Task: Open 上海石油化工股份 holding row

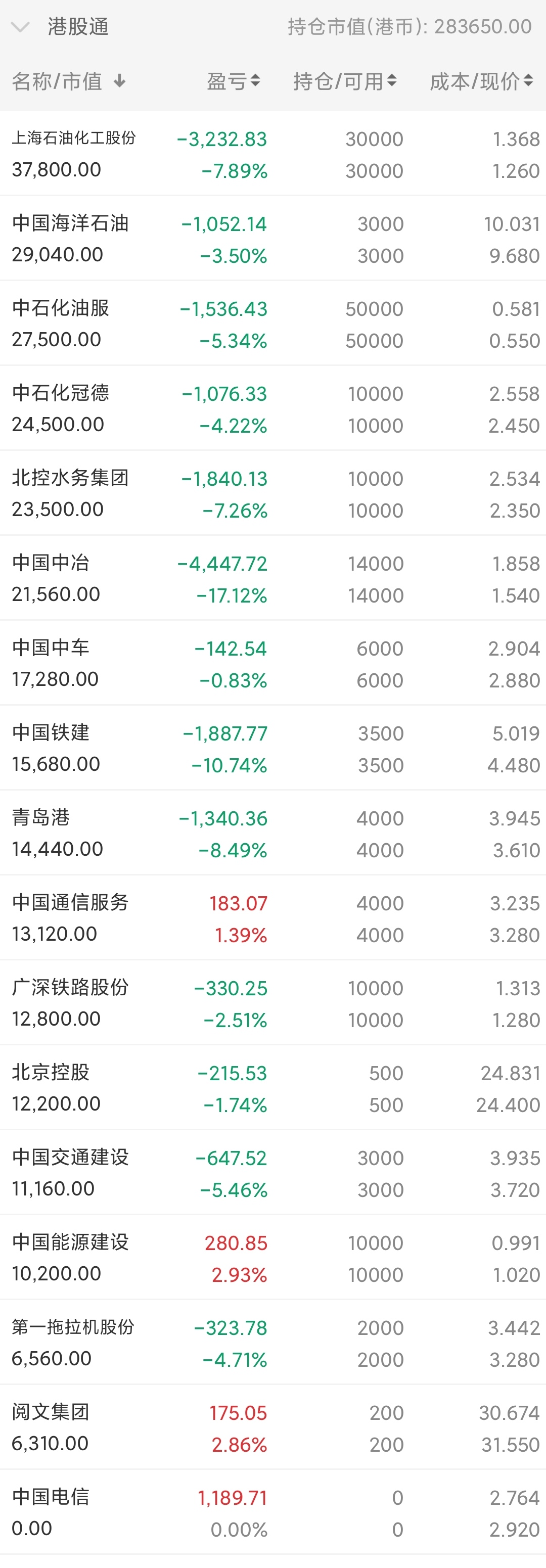Action: click(272, 154)
